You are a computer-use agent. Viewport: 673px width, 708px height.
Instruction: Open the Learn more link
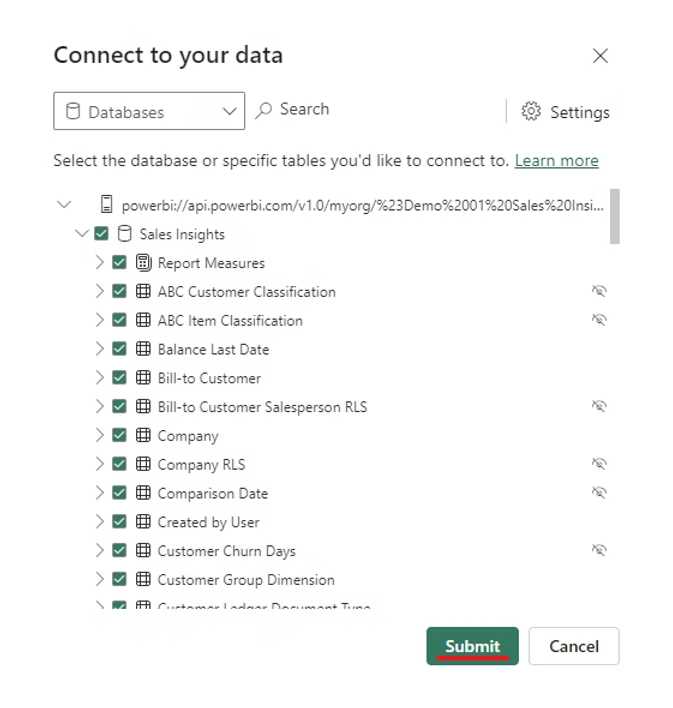[556, 161]
